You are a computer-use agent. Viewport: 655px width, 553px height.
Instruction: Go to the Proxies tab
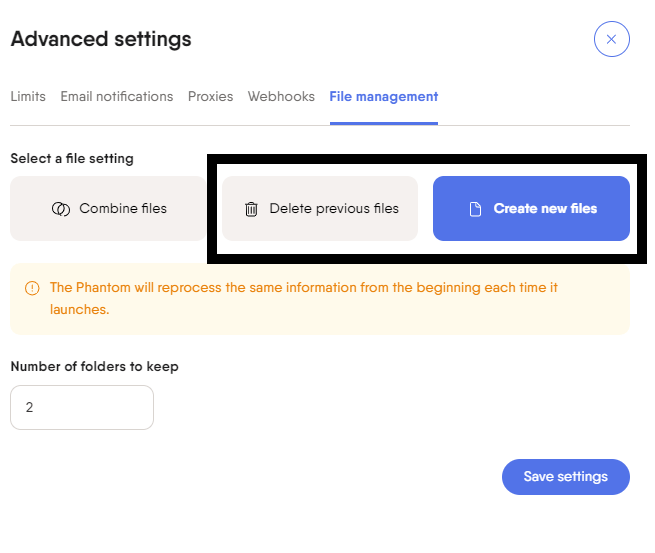(x=210, y=97)
